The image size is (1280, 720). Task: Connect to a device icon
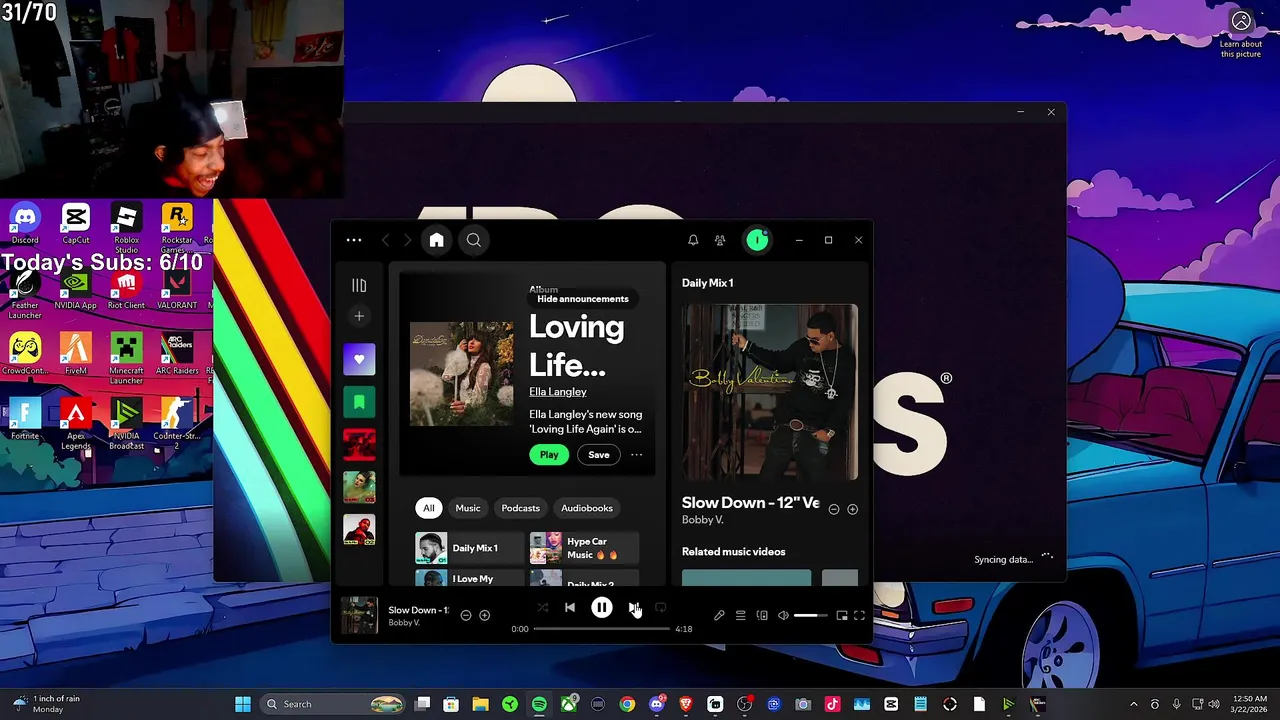(x=762, y=616)
